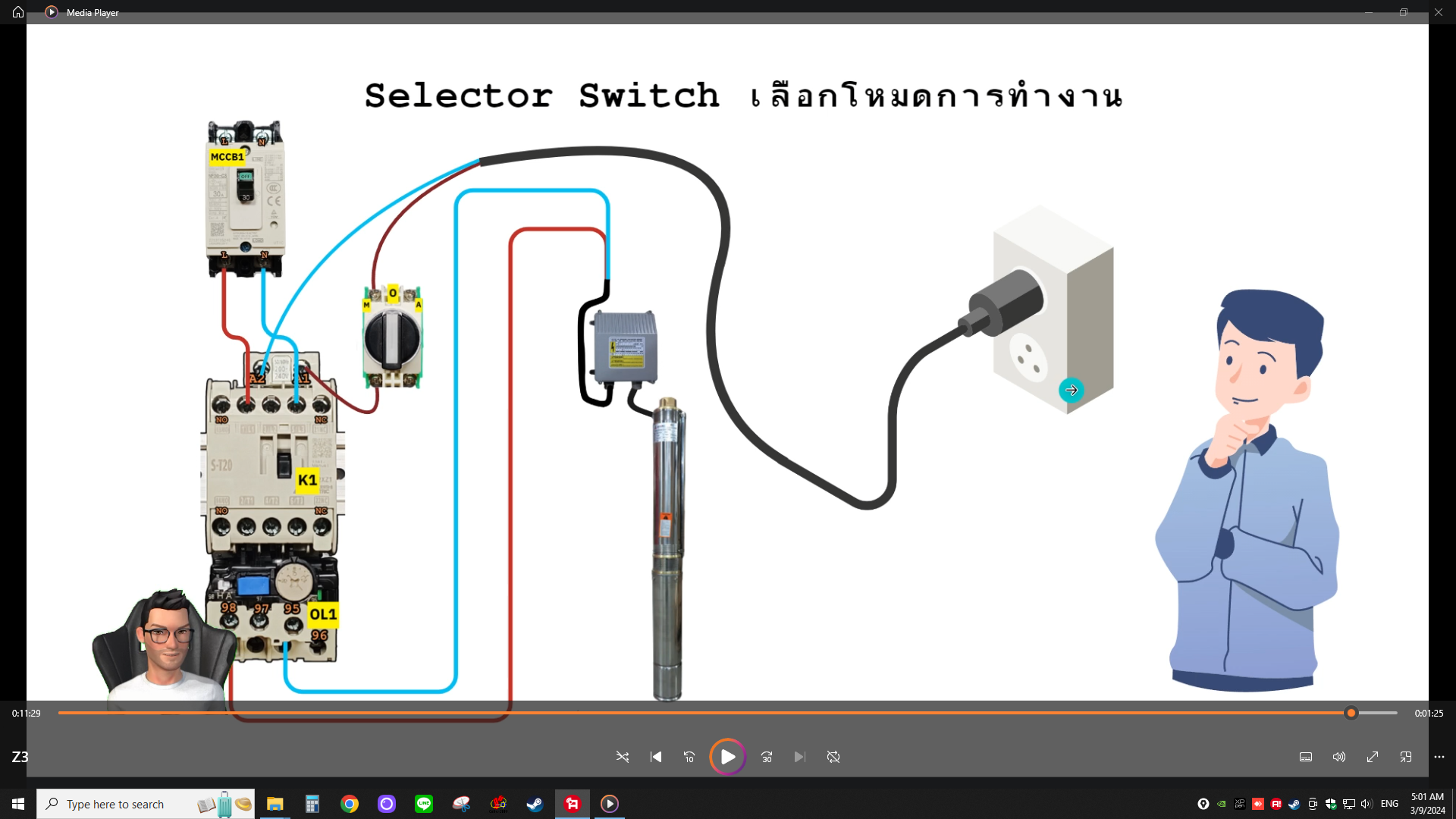The image size is (1456, 819).
Task: Skip back 10 seconds
Action: tap(689, 757)
